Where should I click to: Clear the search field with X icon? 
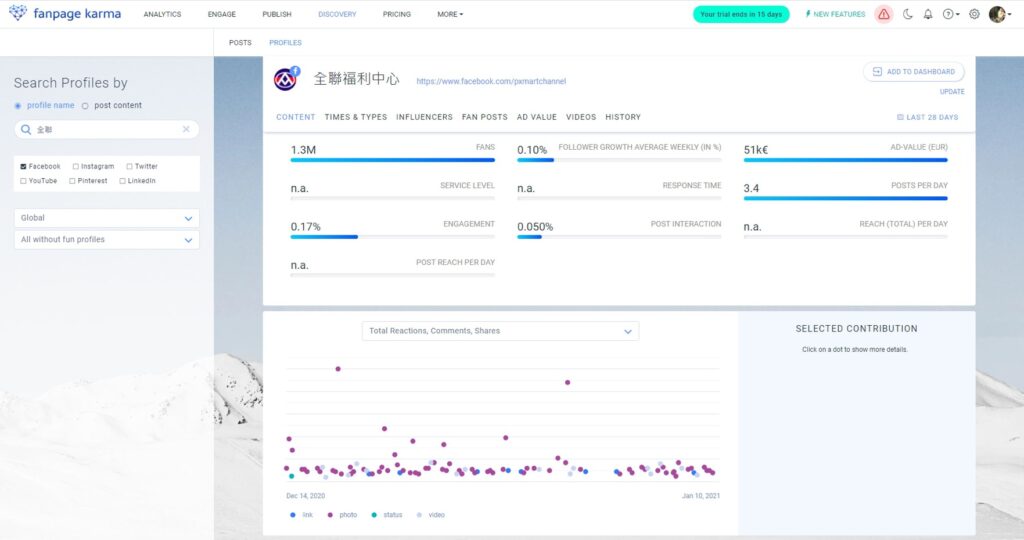click(x=186, y=129)
